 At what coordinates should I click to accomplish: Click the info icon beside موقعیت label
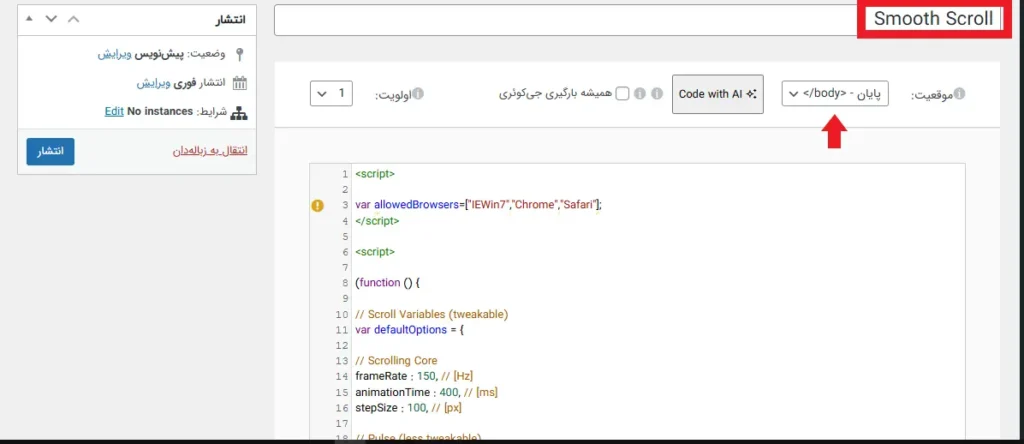(x=959, y=94)
